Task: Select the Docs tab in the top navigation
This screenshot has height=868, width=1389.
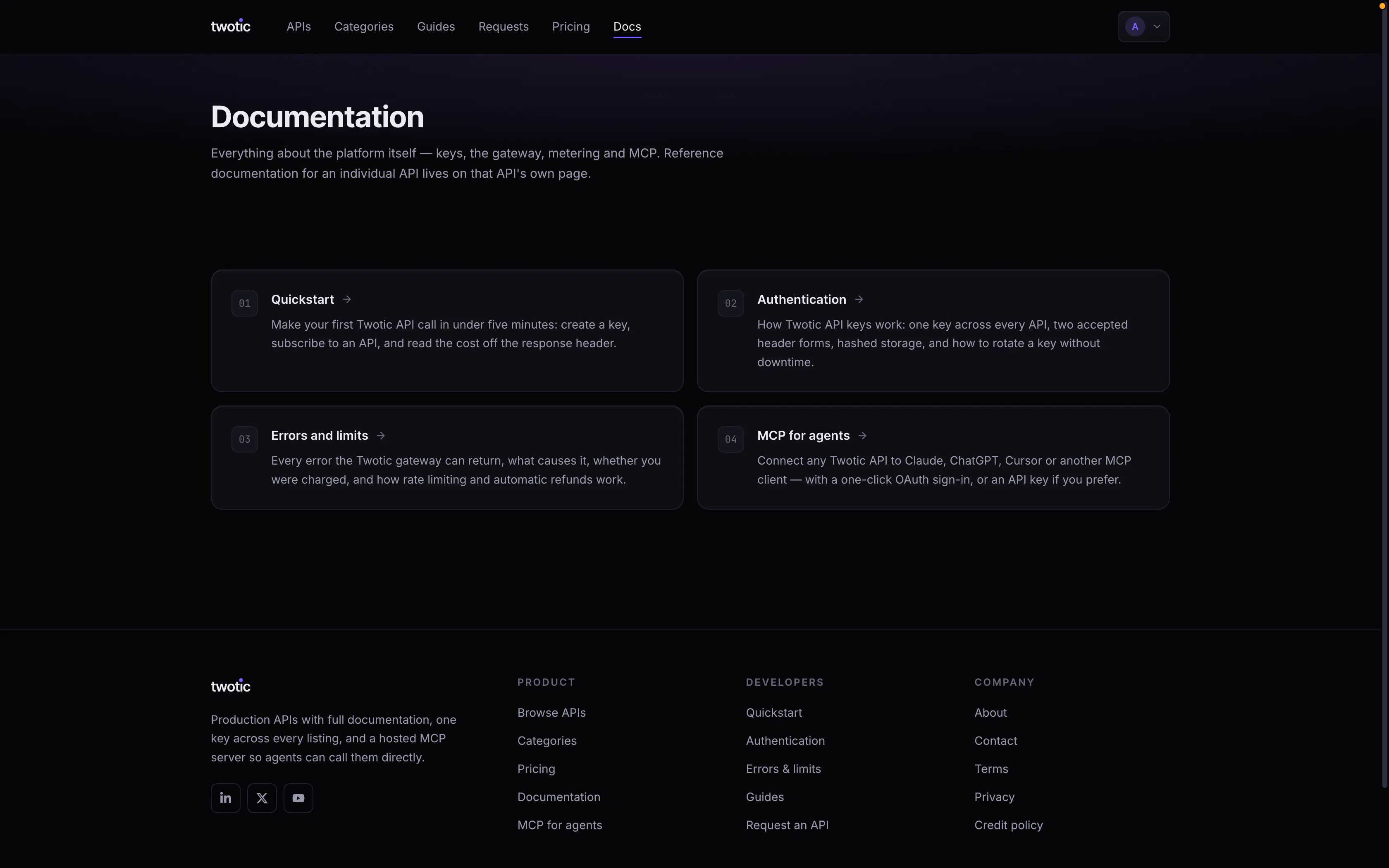Action: [x=628, y=26]
